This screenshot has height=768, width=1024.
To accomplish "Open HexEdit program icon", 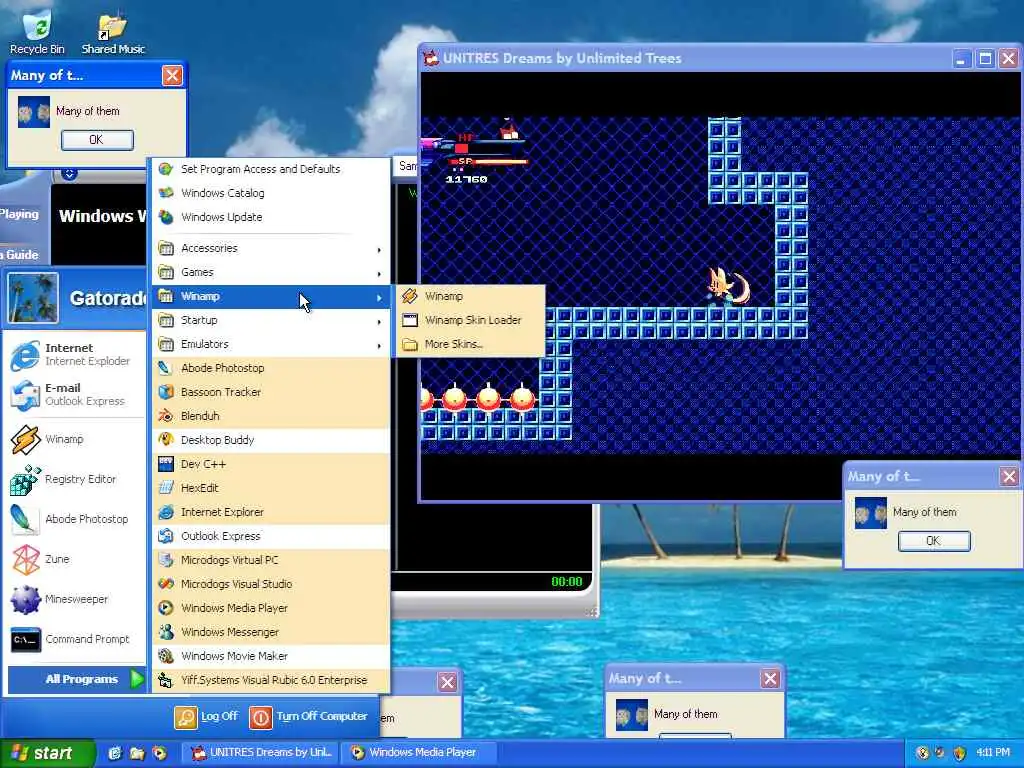I will [x=166, y=488].
